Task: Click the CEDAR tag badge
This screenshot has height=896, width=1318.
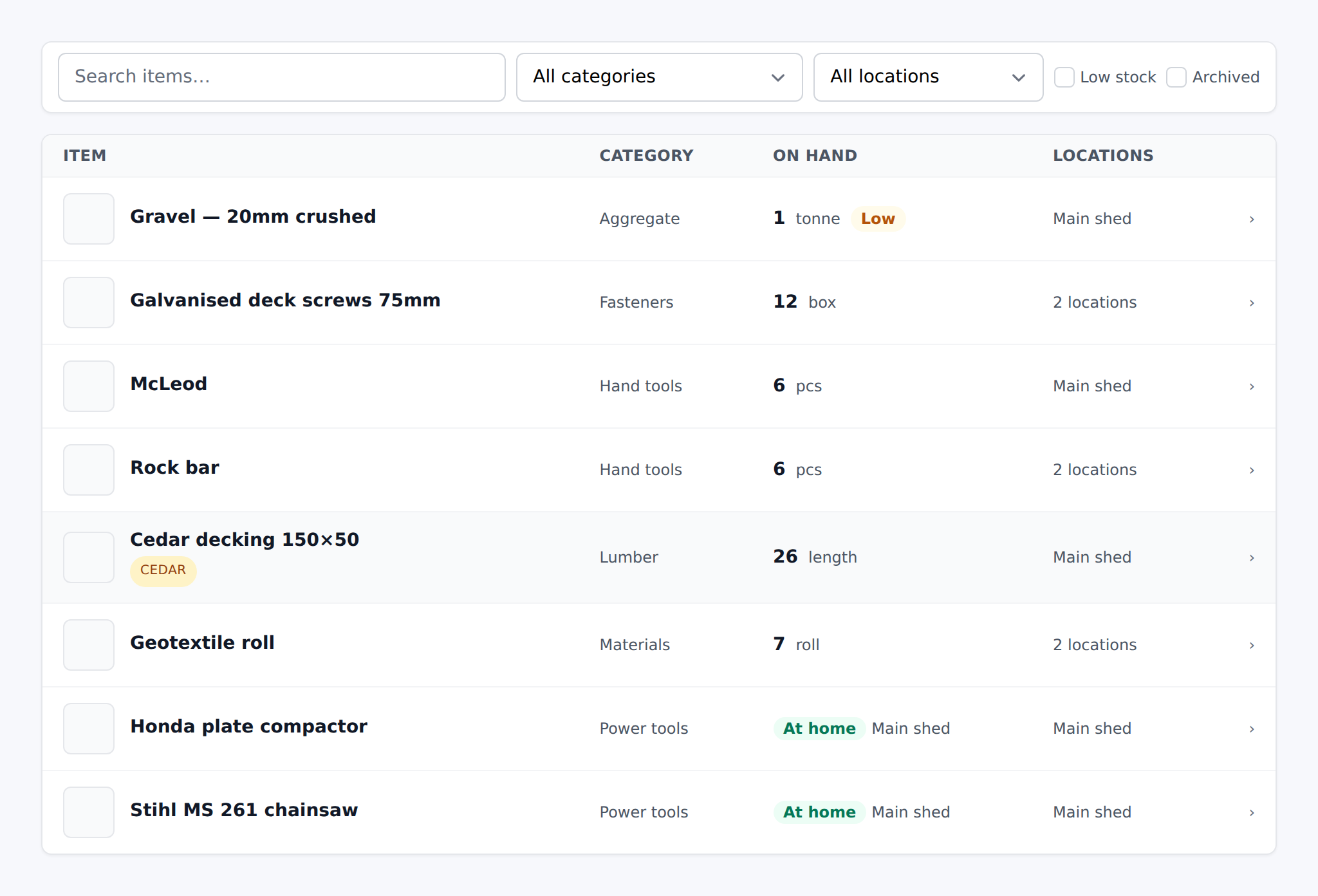Action: [x=163, y=570]
